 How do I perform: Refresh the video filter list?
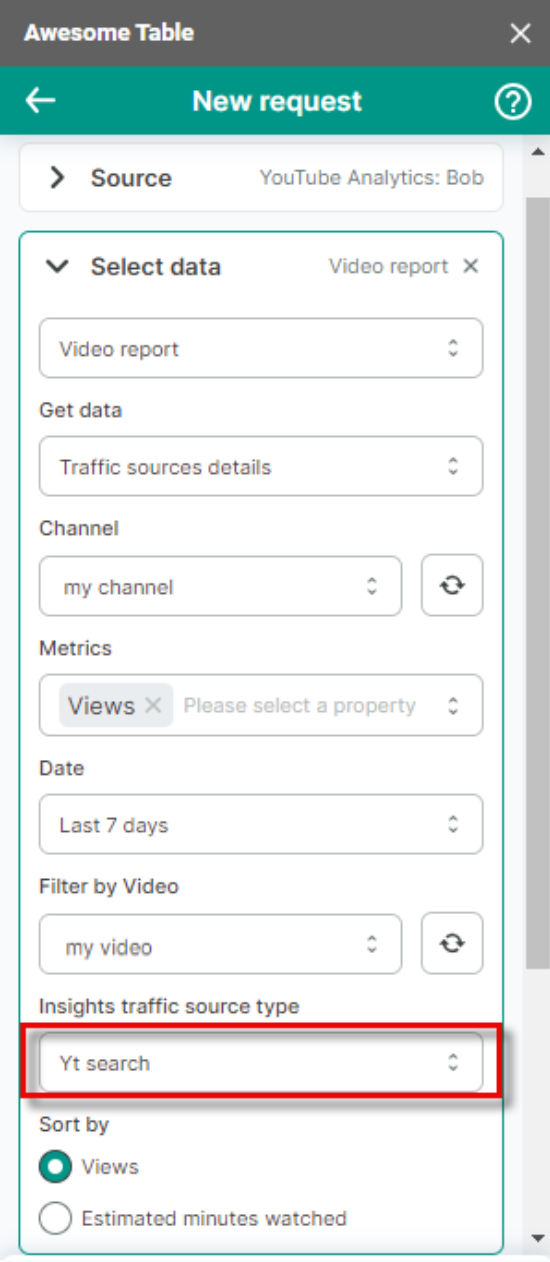click(x=452, y=944)
